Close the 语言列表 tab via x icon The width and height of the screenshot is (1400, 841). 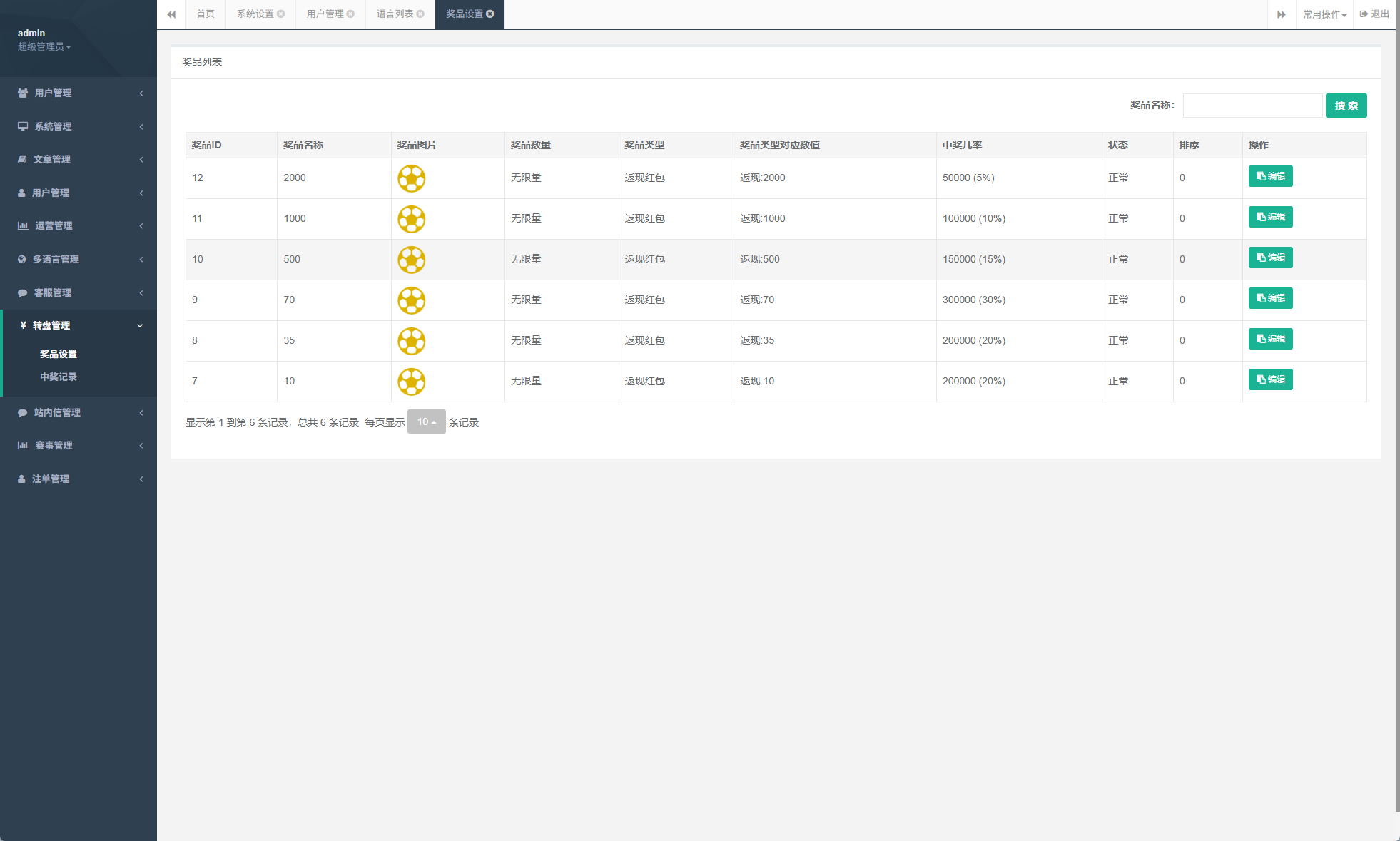[420, 14]
